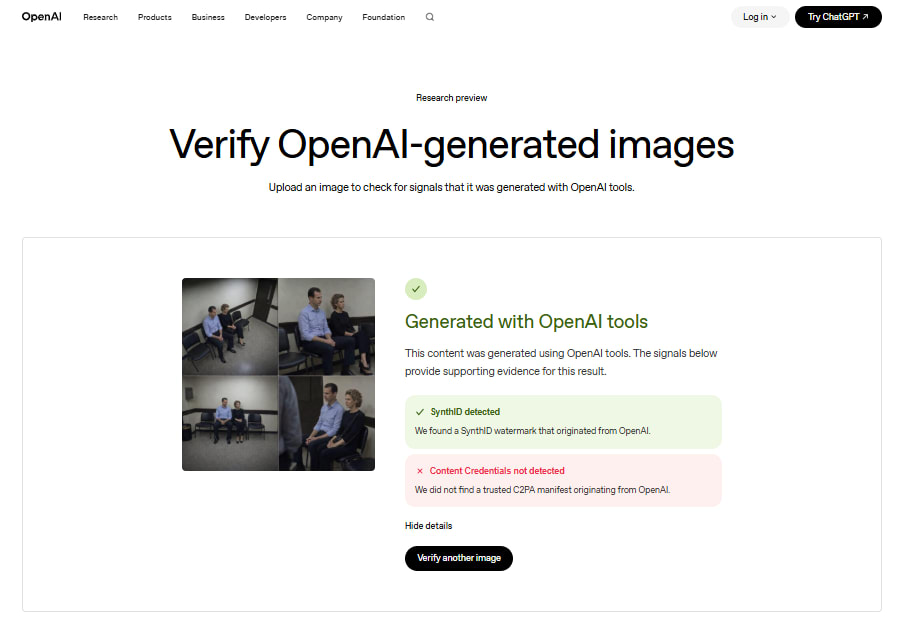This screenshot has width=914, height=630.
Task: Click the OpenAI logo
Action: coord(41,17)
